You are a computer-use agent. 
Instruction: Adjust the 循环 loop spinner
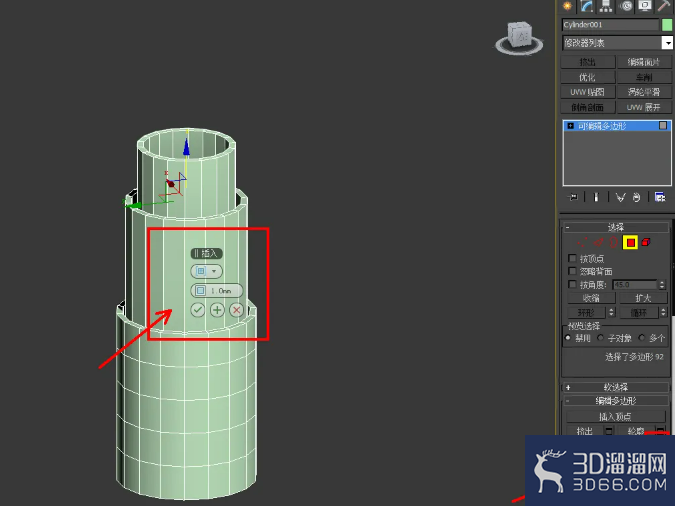coord(663,313)
